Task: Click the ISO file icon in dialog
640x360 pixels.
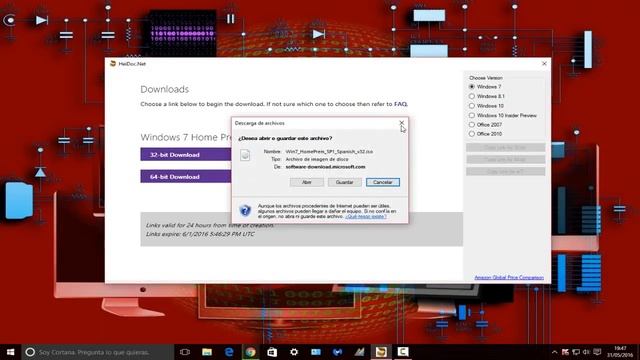Action: click(245, 155)
